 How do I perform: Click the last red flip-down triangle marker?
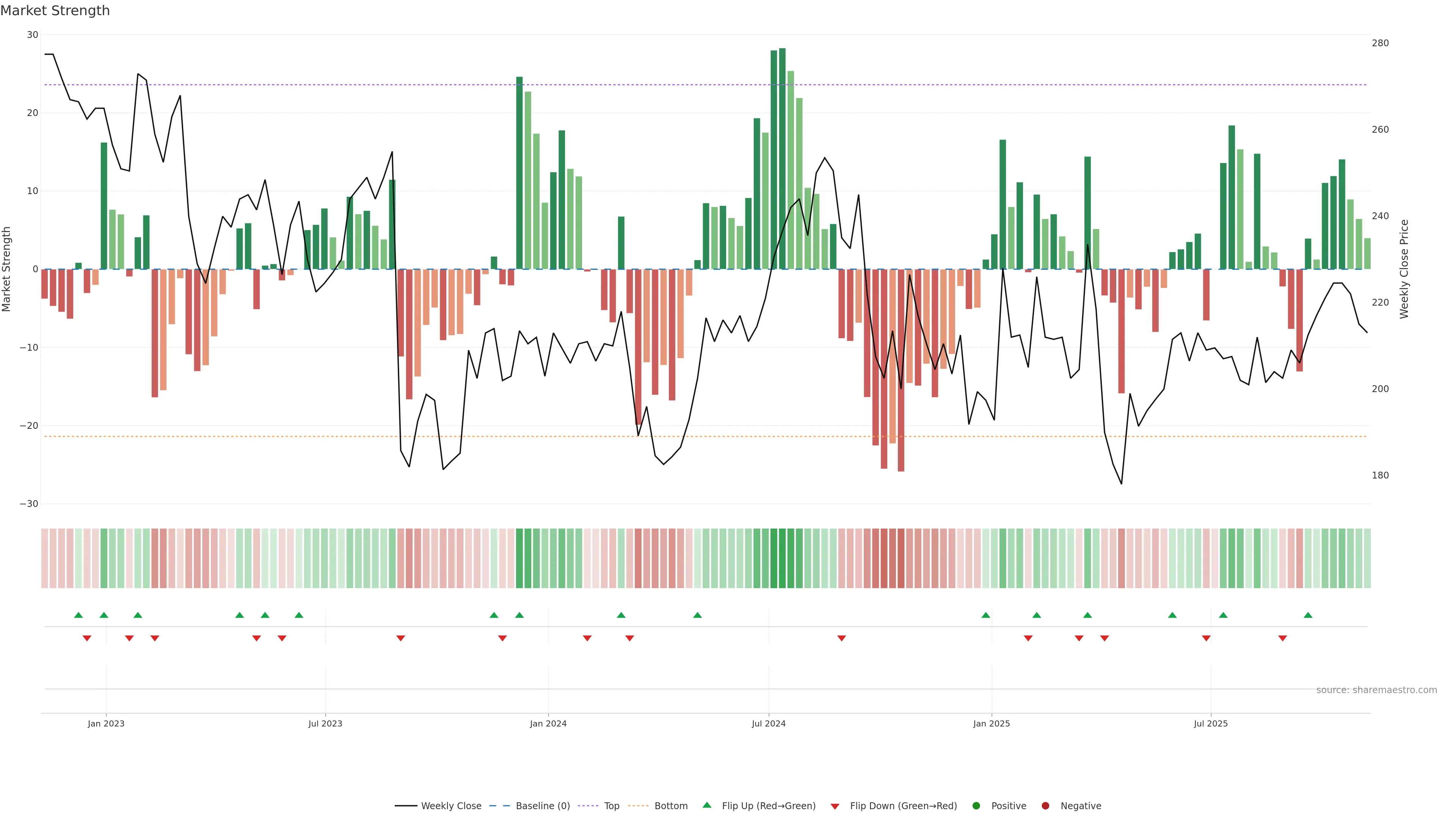click(1282, 638)
